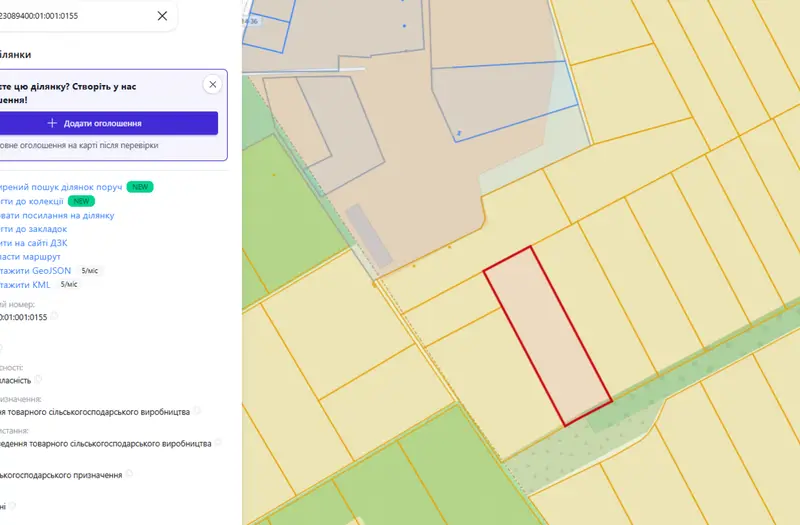Clear the cadastral number search with the X

[x=162, y=16]
